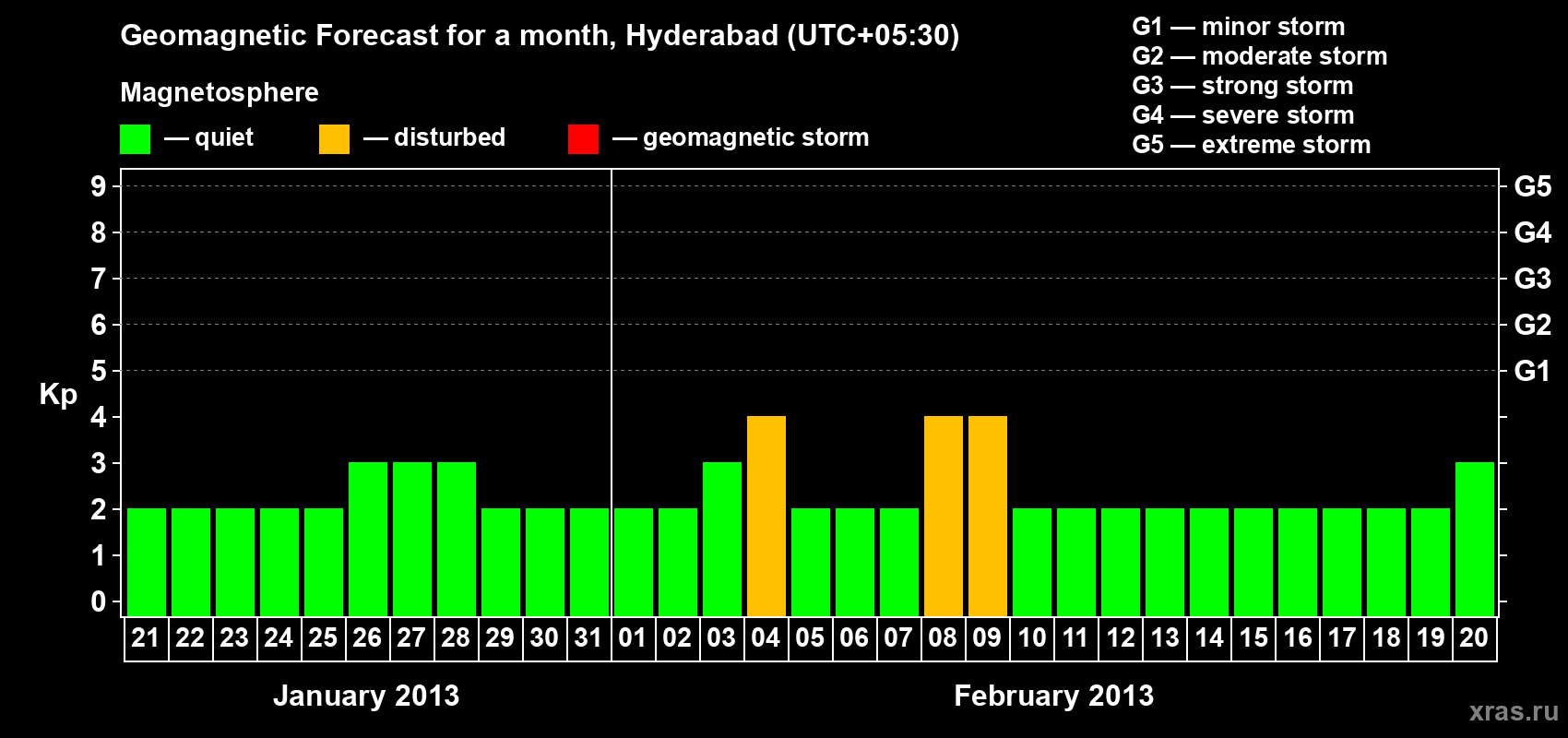Click the green bar for January 26
This screenshot has width=1568, height=738.
coord(368,540)
